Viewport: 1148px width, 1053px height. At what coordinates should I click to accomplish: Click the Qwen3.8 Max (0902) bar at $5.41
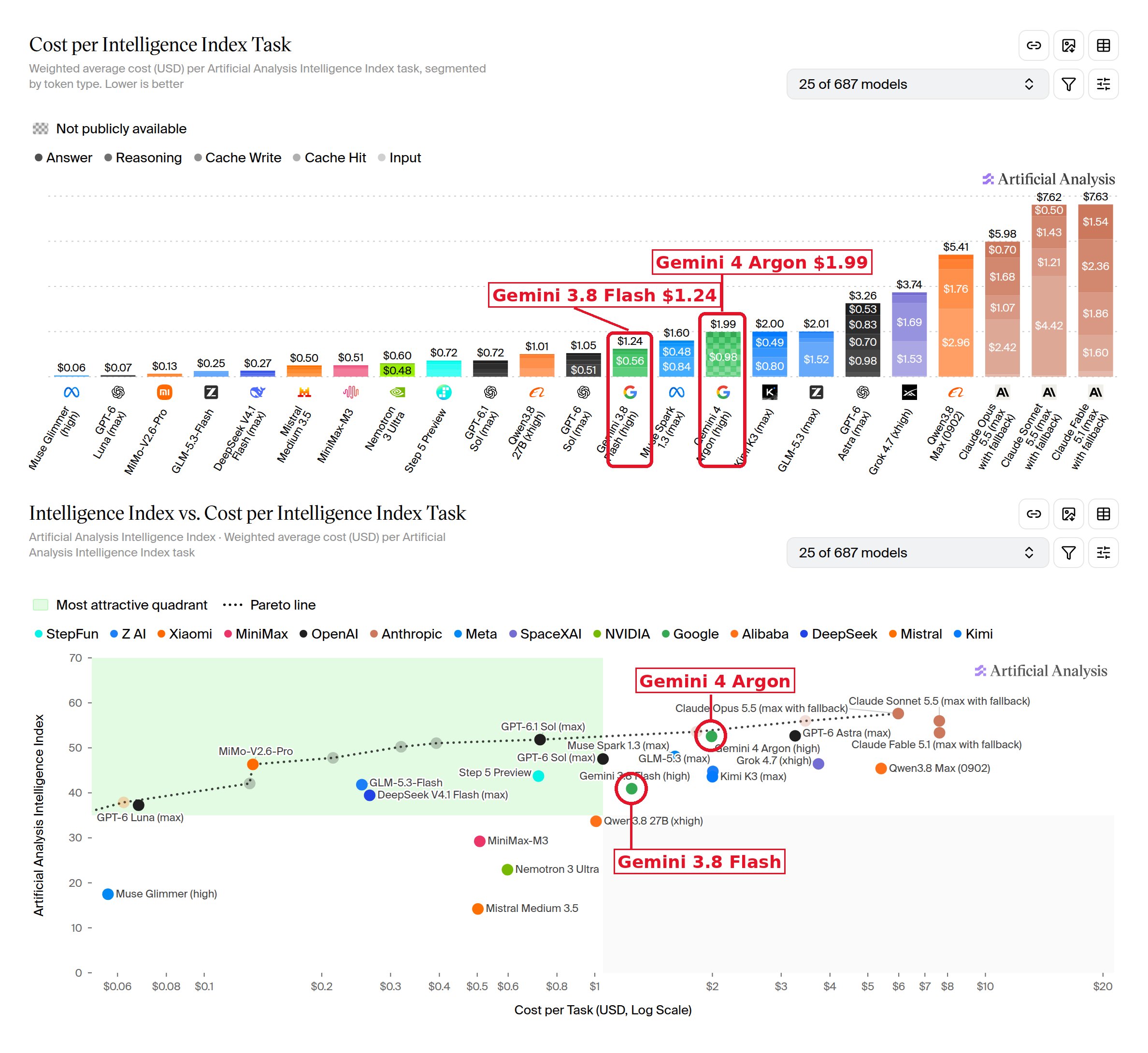(955, 316)
